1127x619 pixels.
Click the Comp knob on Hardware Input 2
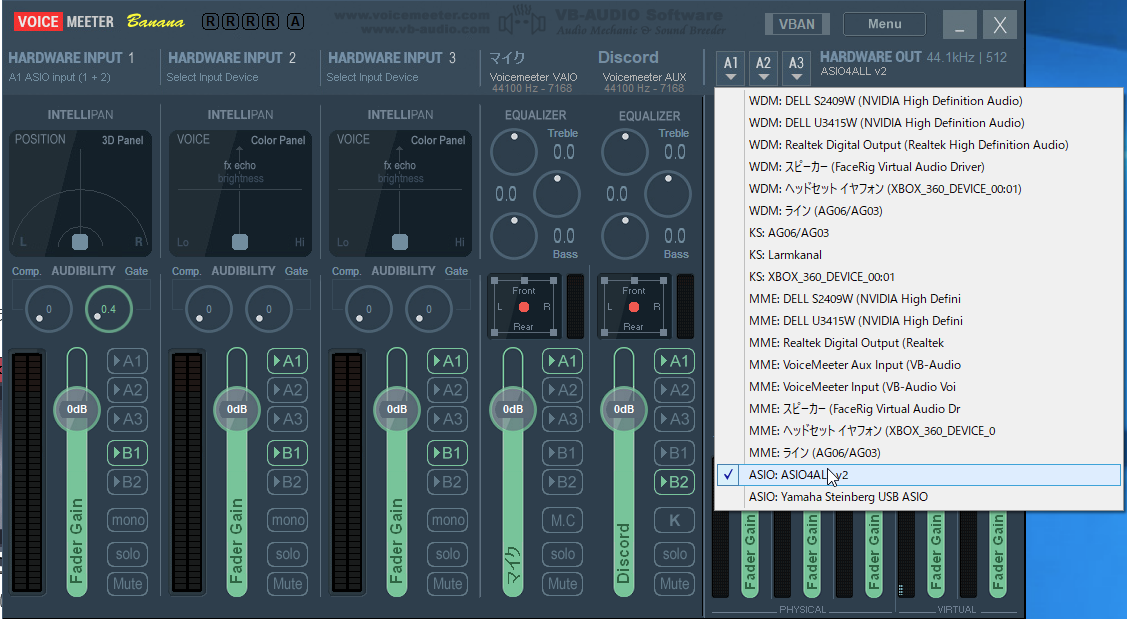click(x=208, y=309)
